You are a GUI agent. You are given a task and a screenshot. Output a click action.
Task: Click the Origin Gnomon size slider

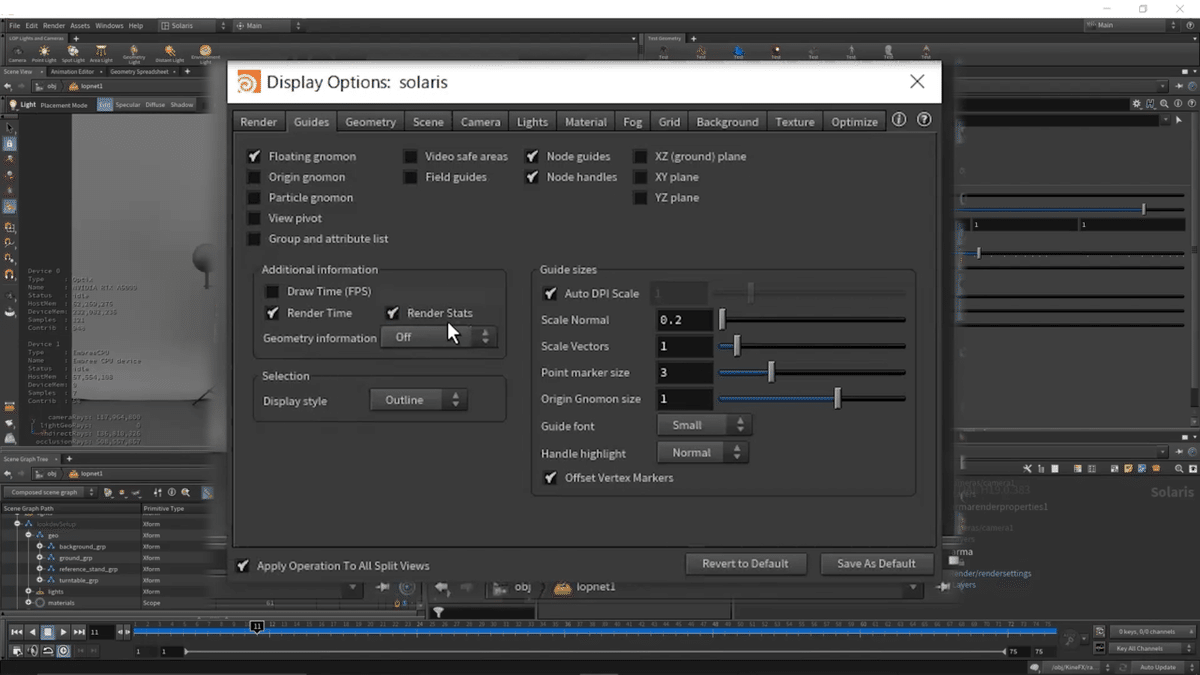[x=812, y=399]
